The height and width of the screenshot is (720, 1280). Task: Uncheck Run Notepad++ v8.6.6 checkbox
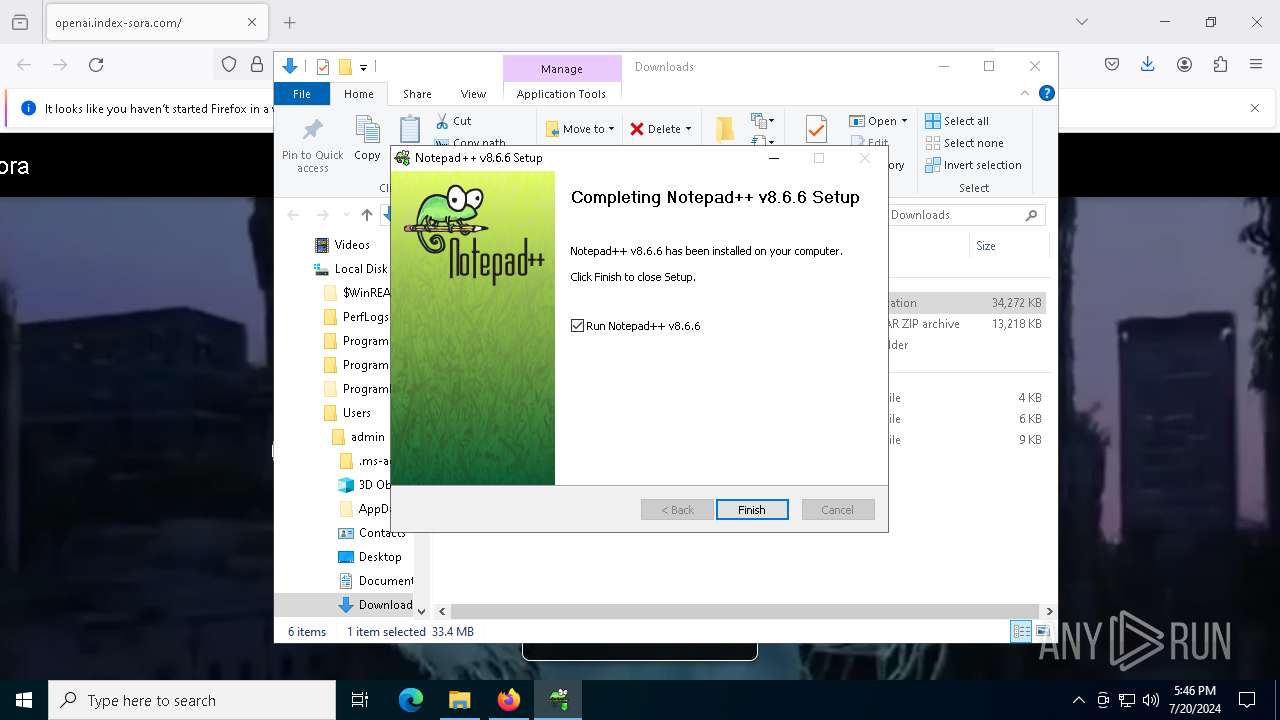click(577, 326)
